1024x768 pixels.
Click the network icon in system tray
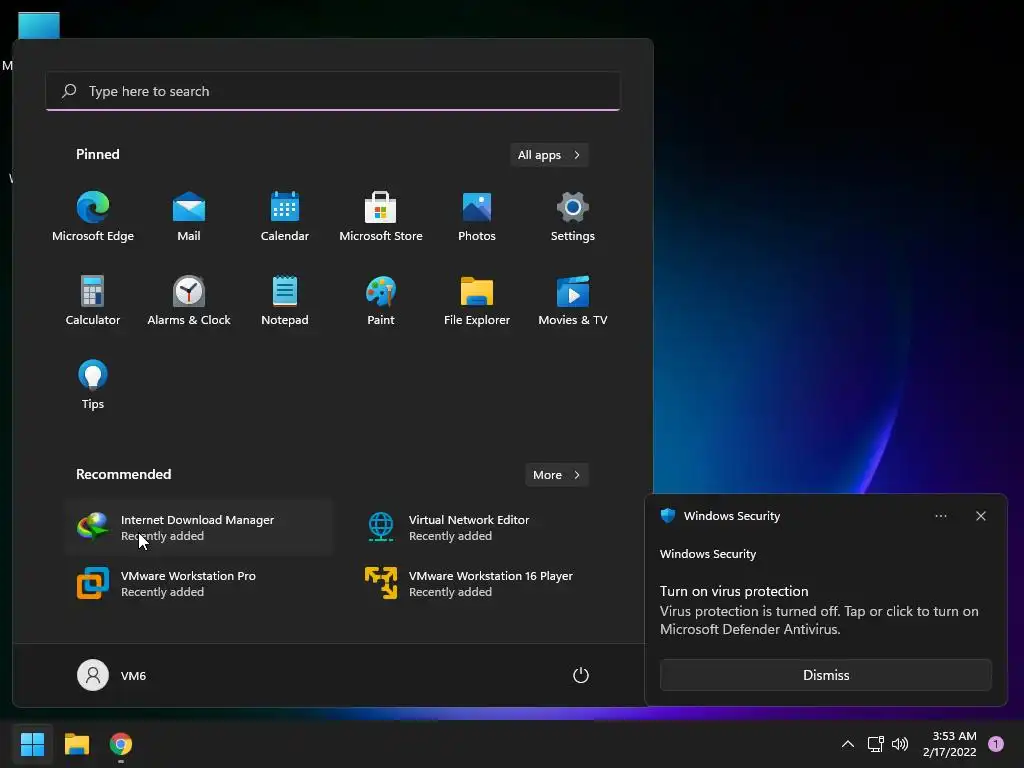(x=875, y=744)
